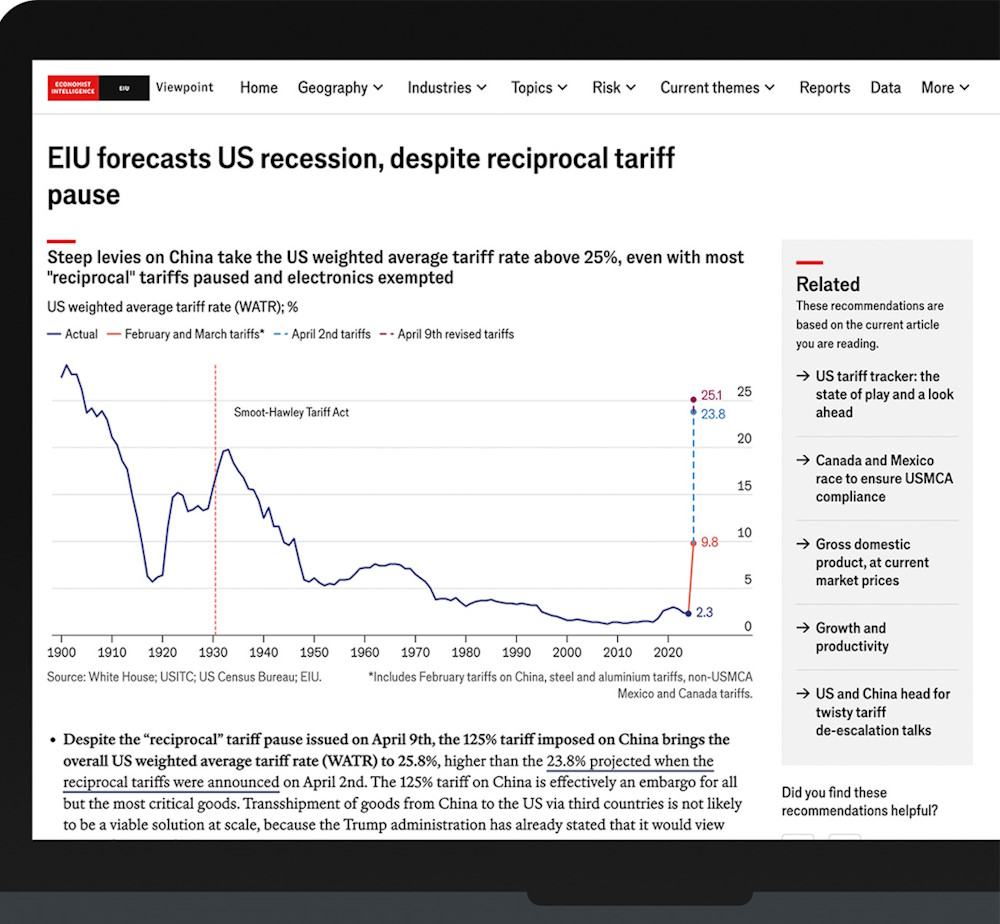This screenshot has height=924, width=1000.
Task: Click the chart footnote about February tariffs
Action: coord(561,686)
